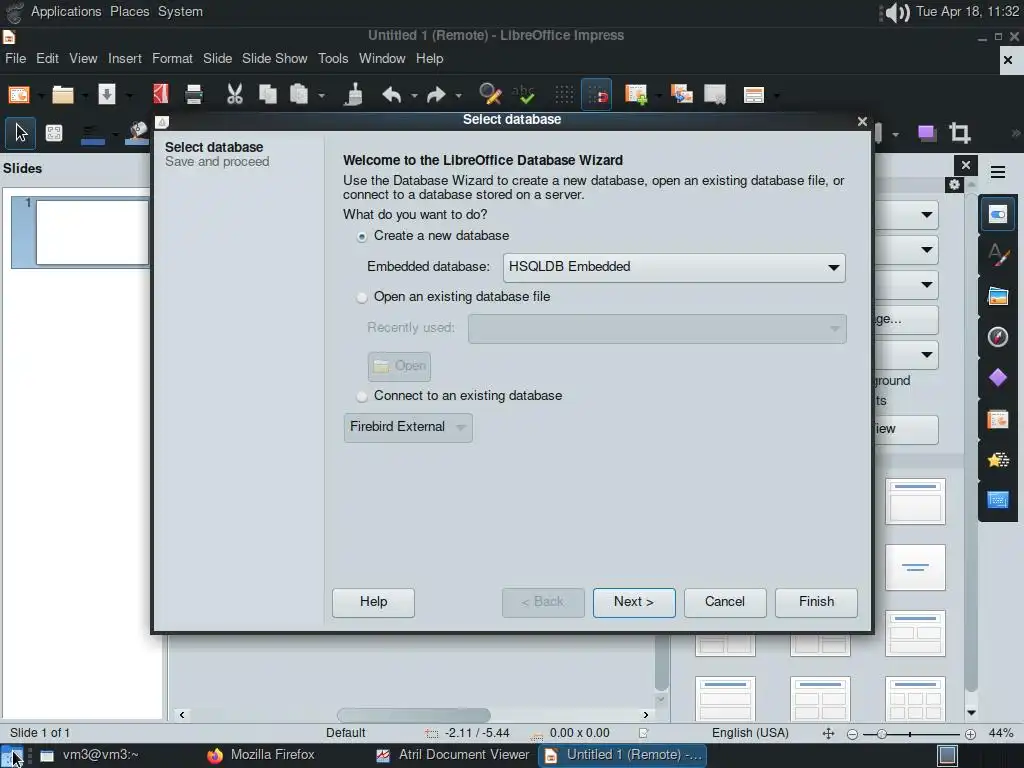
Task: Toggle Display Grid icon
Action: pos(564,95)
